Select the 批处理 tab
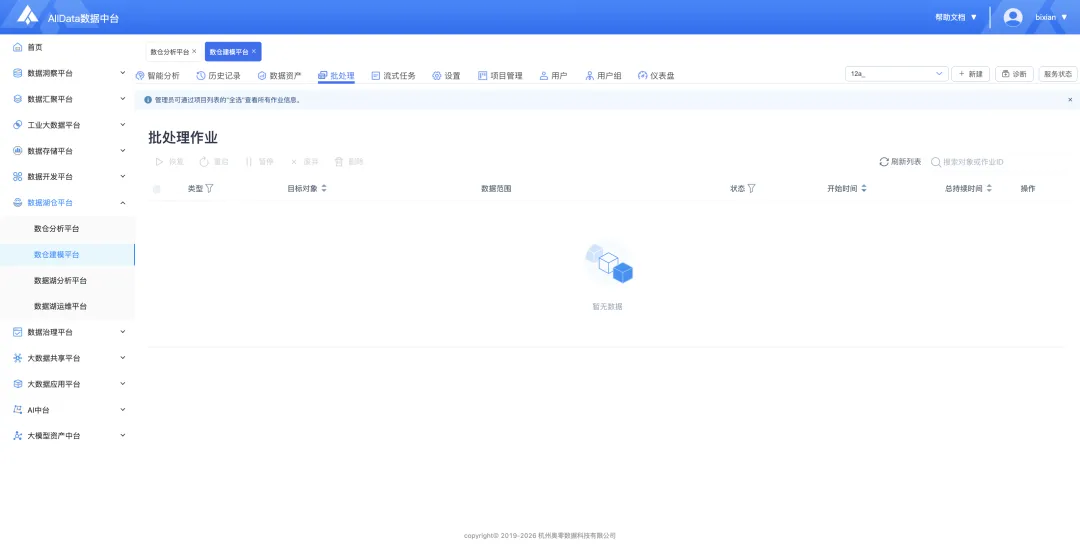The height and width of the screenshot is (547, 1080). tap(336, 76)
